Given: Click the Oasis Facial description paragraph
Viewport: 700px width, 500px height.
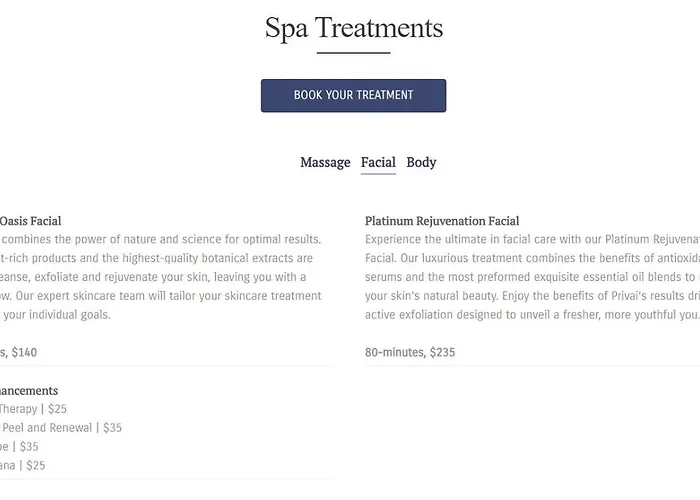Looking at the screenshot, I should point(160,277).
